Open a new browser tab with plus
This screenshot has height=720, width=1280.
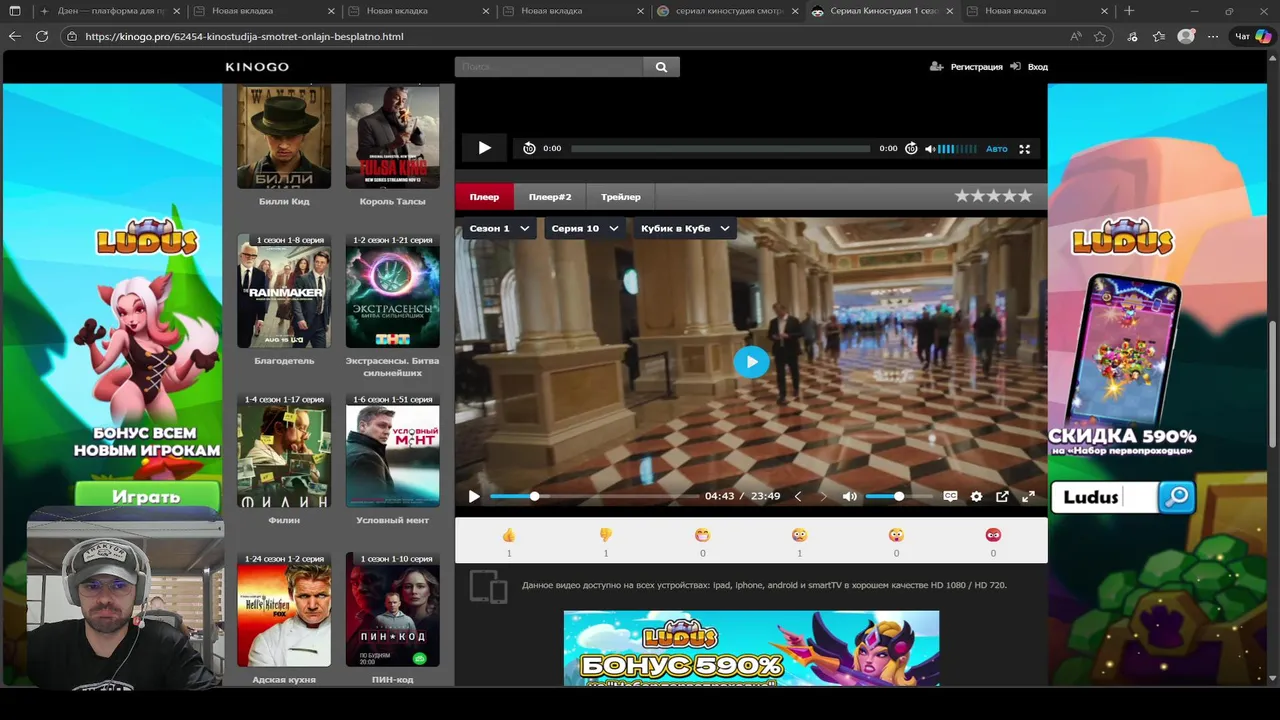[x=1129, y=11]
